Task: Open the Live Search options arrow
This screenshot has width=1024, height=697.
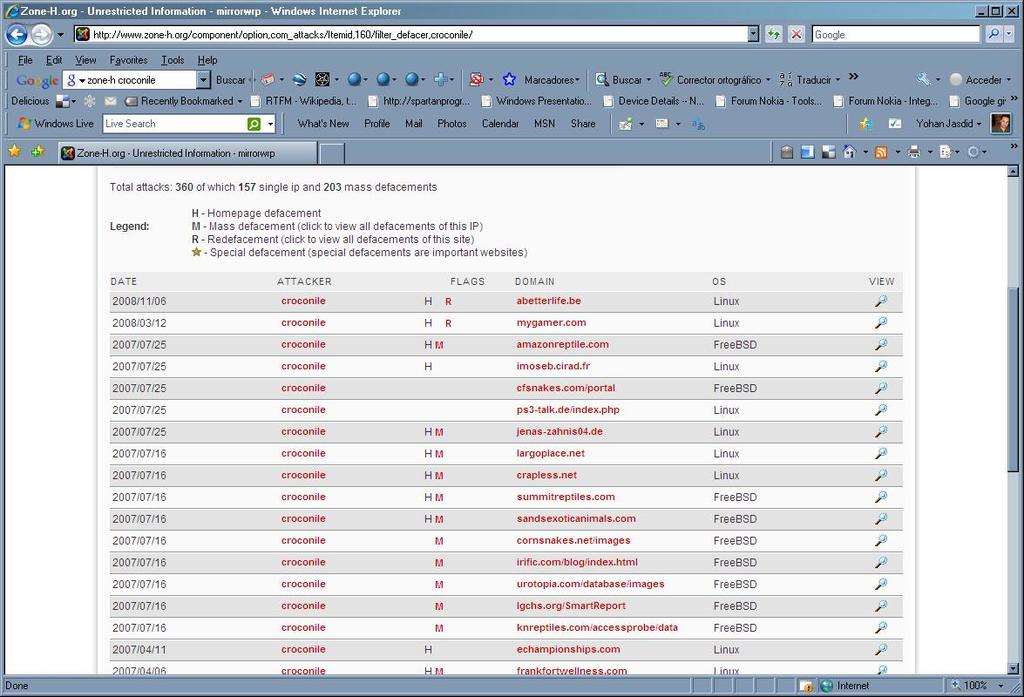Action: [270, 123]
